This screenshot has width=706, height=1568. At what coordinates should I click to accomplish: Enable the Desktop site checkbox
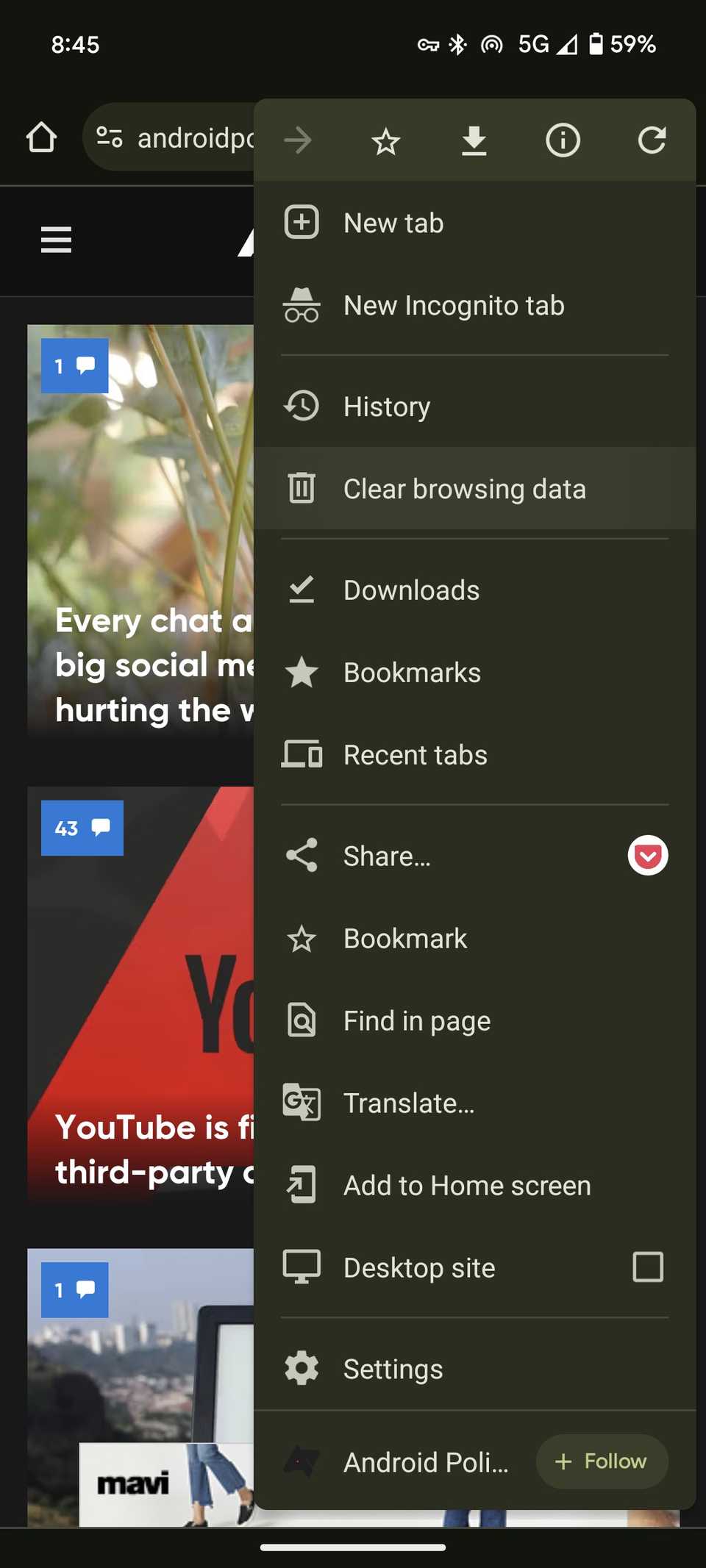point(647,1267)
